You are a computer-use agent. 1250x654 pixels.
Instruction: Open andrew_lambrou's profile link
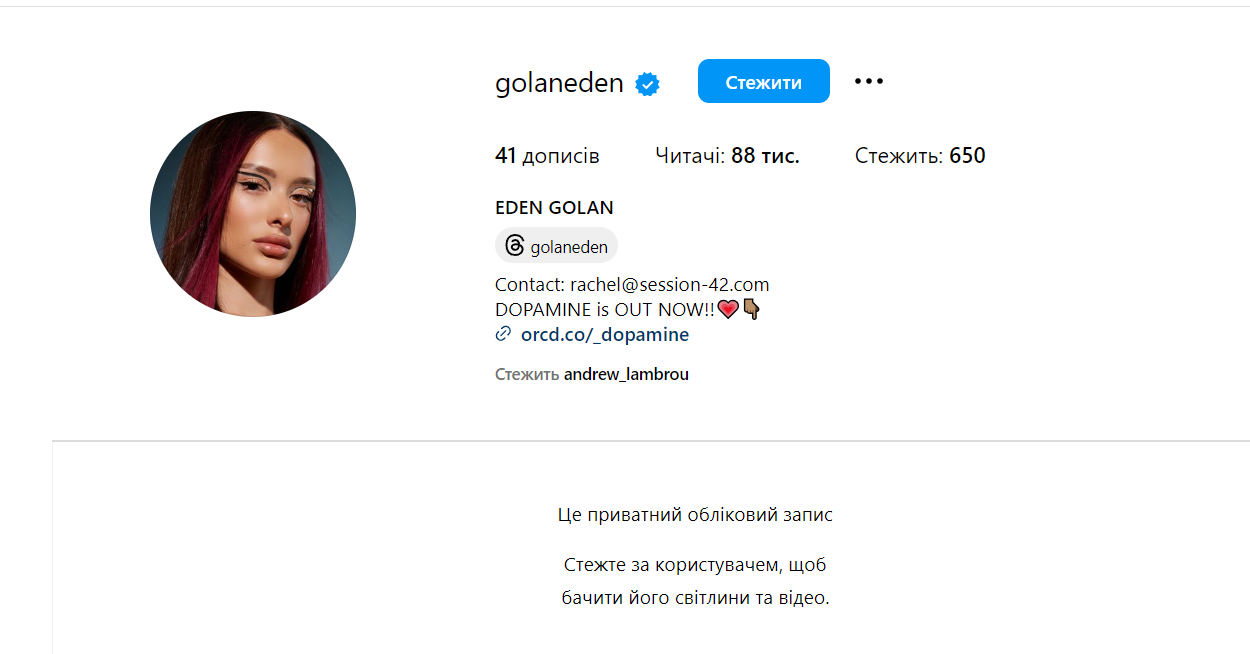point(626,375)
